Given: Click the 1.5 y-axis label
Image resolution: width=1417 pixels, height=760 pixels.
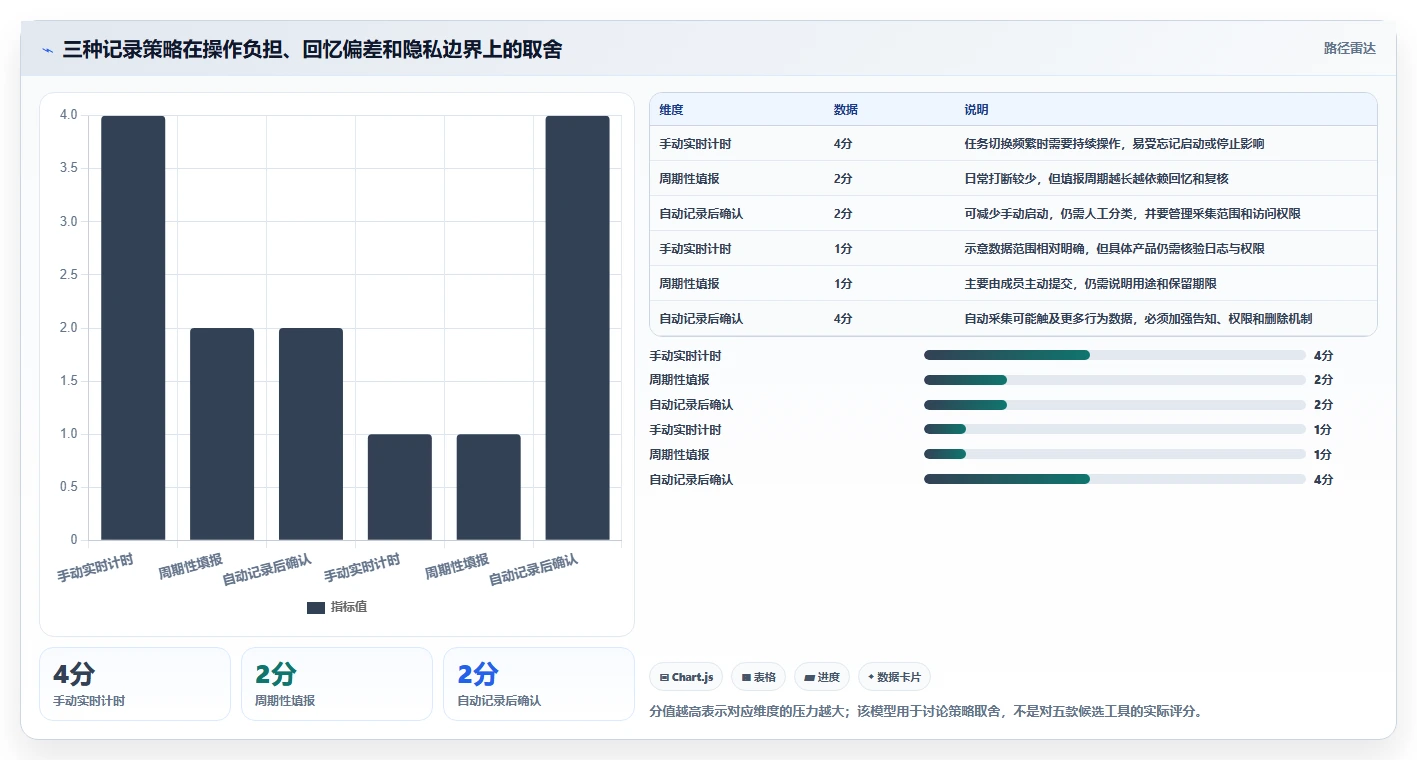Looking at the screenshot, I should (68, 381).
